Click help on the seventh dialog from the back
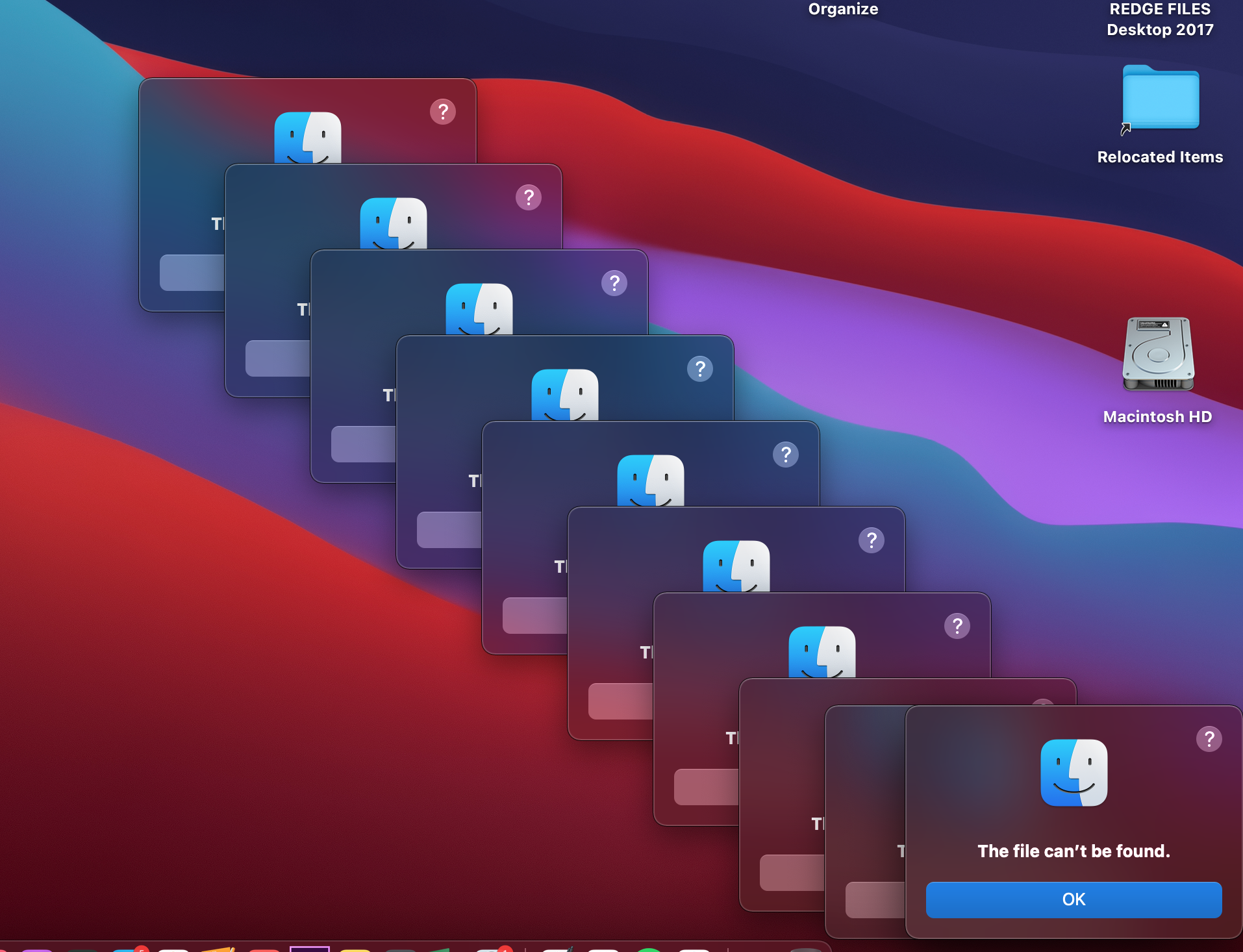The height and width of the screenshot is (952, 1243). [x=957, y=626]
